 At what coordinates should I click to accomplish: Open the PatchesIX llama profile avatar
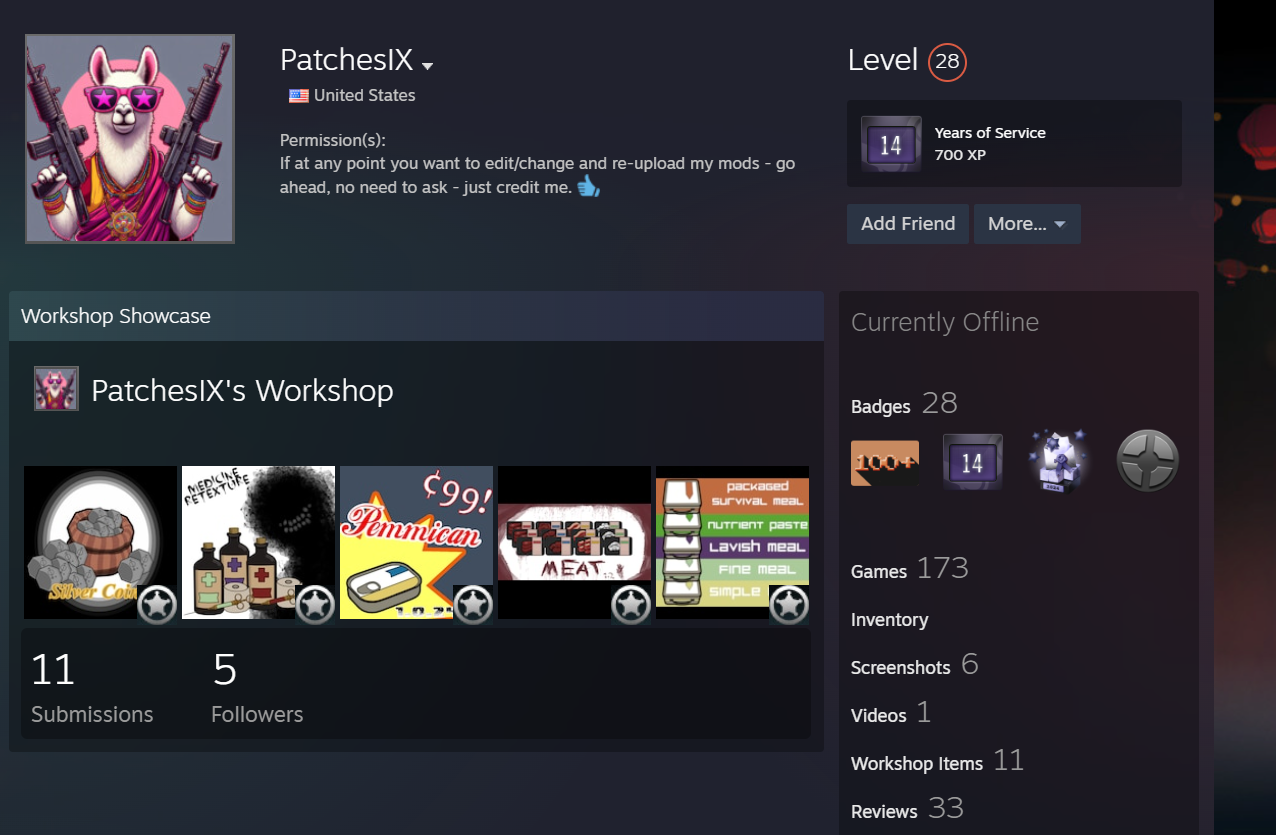click(130, 139)
